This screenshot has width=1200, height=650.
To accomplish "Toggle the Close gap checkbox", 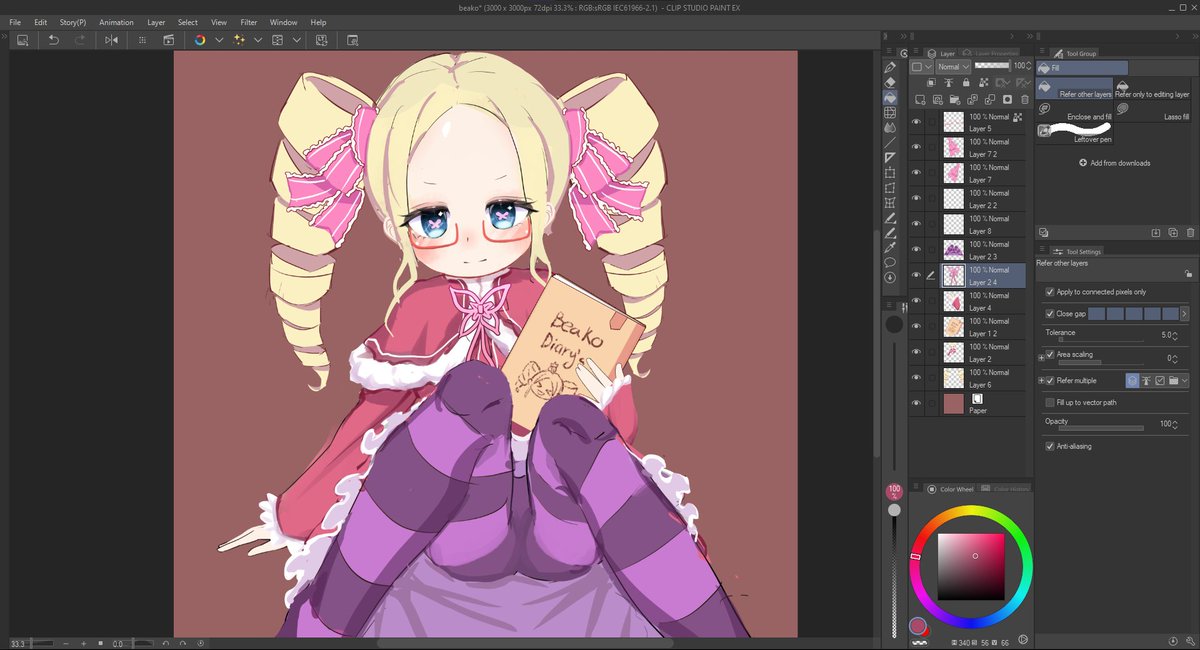I will tap(1049, 314).
